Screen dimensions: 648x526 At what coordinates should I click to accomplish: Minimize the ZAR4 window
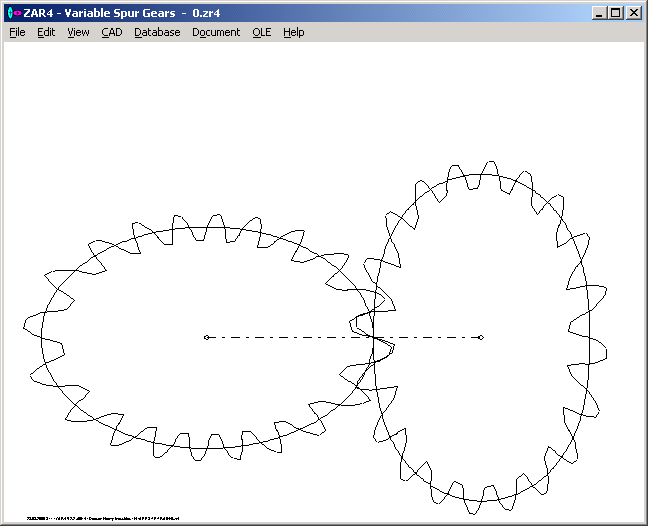(x=599, y=13)
